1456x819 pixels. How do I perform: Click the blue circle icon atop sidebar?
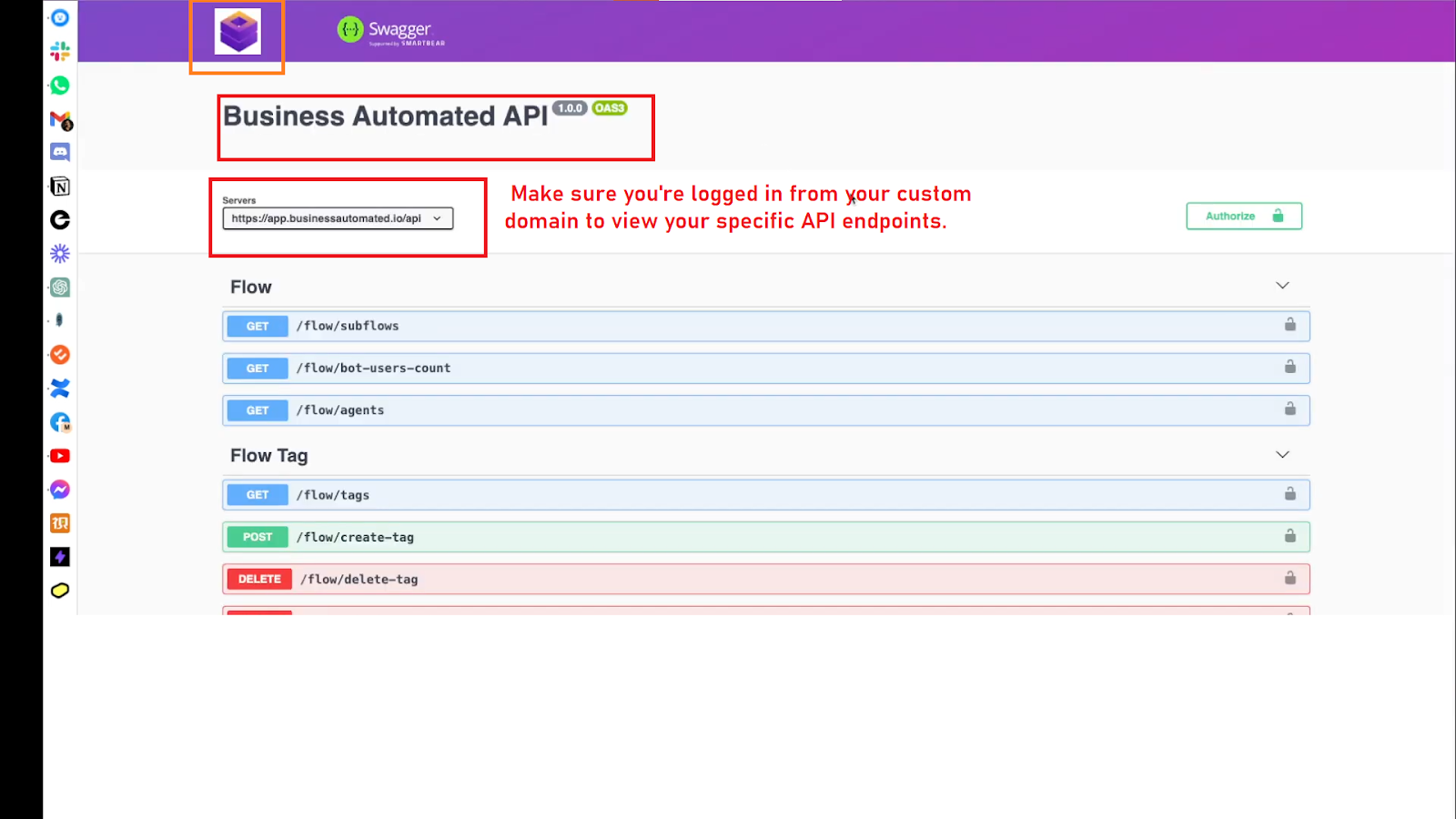(60, 17)
